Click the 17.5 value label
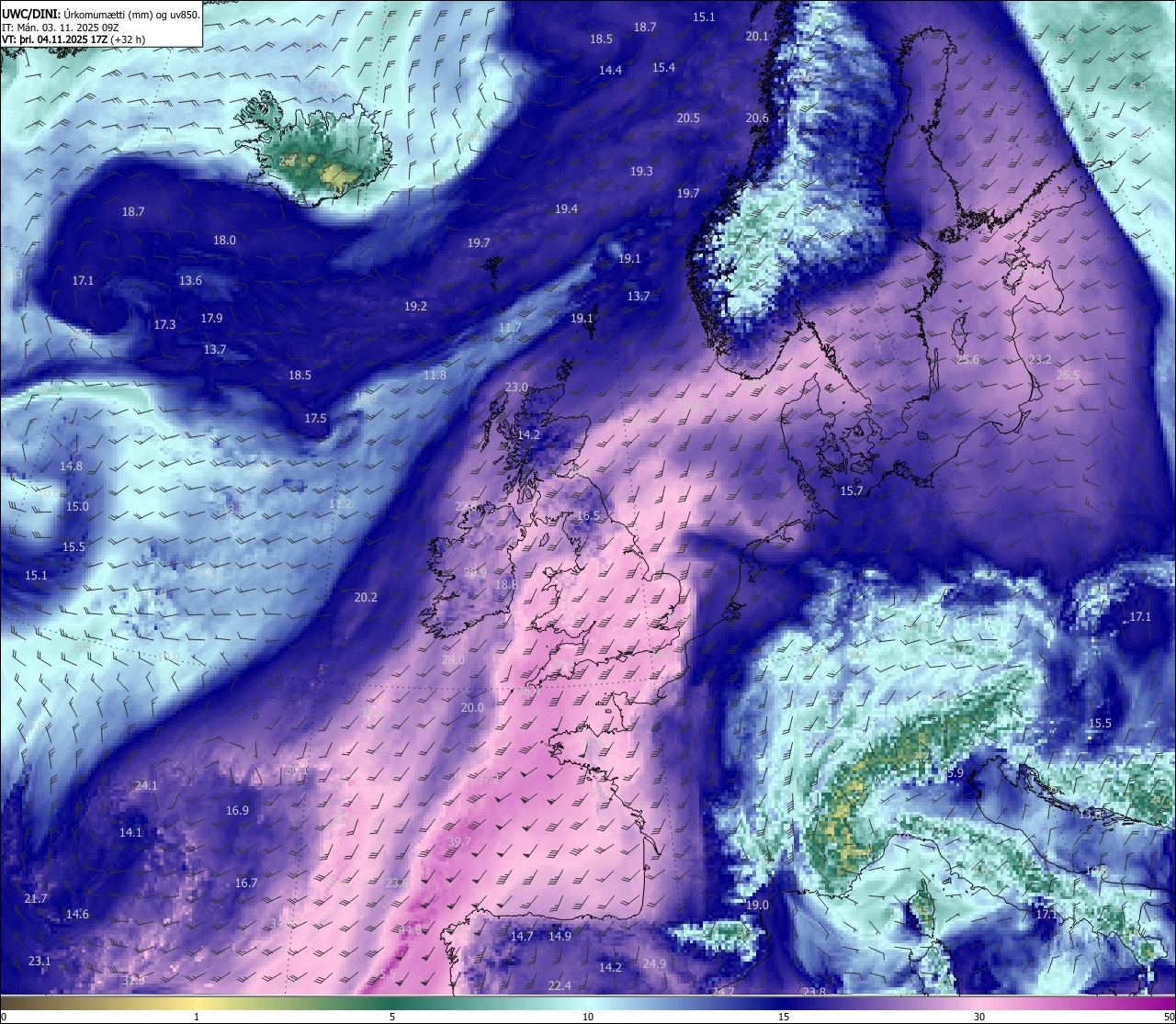The height and width of the screenshot is (1024, 1176). (x=315, y=419)
